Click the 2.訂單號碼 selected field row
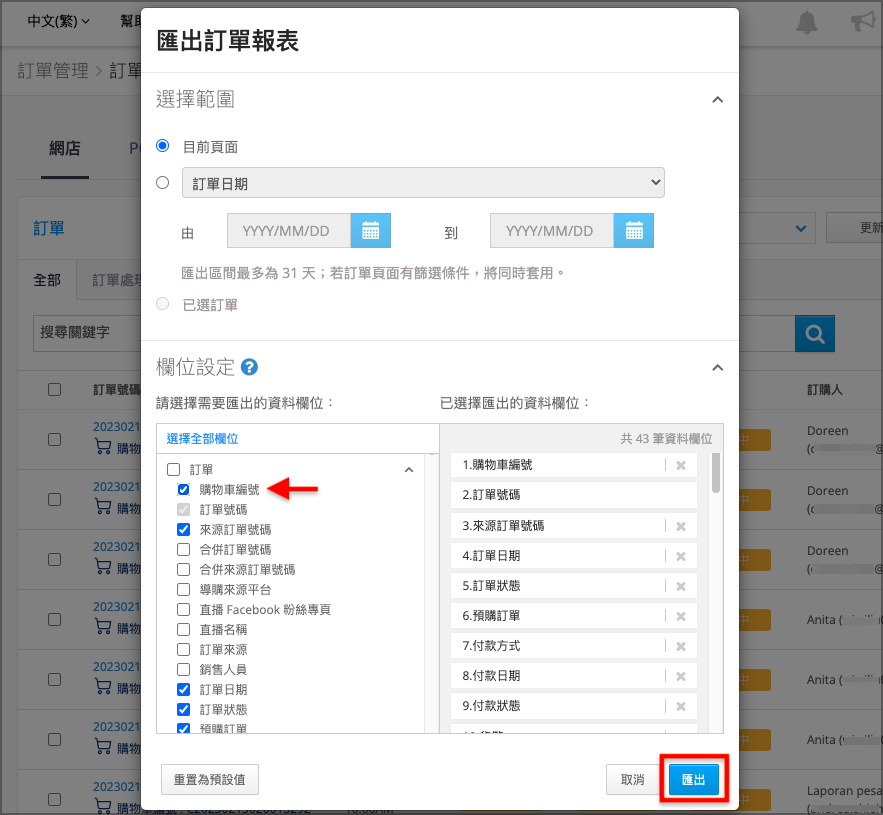The width and height of the screenshot is (883, 815). click(573, 495)
